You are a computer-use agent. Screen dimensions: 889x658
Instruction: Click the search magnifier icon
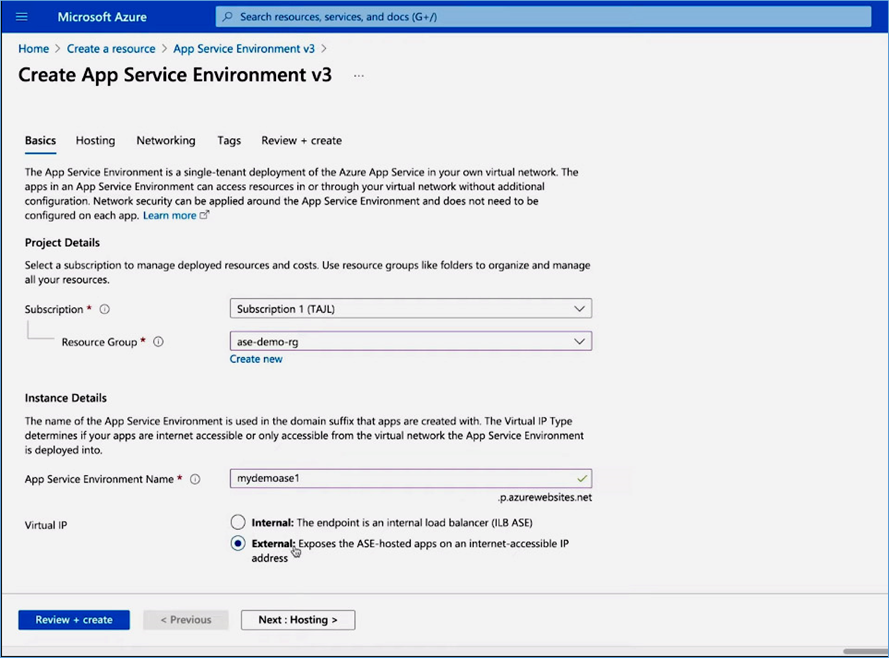point(228,16)
